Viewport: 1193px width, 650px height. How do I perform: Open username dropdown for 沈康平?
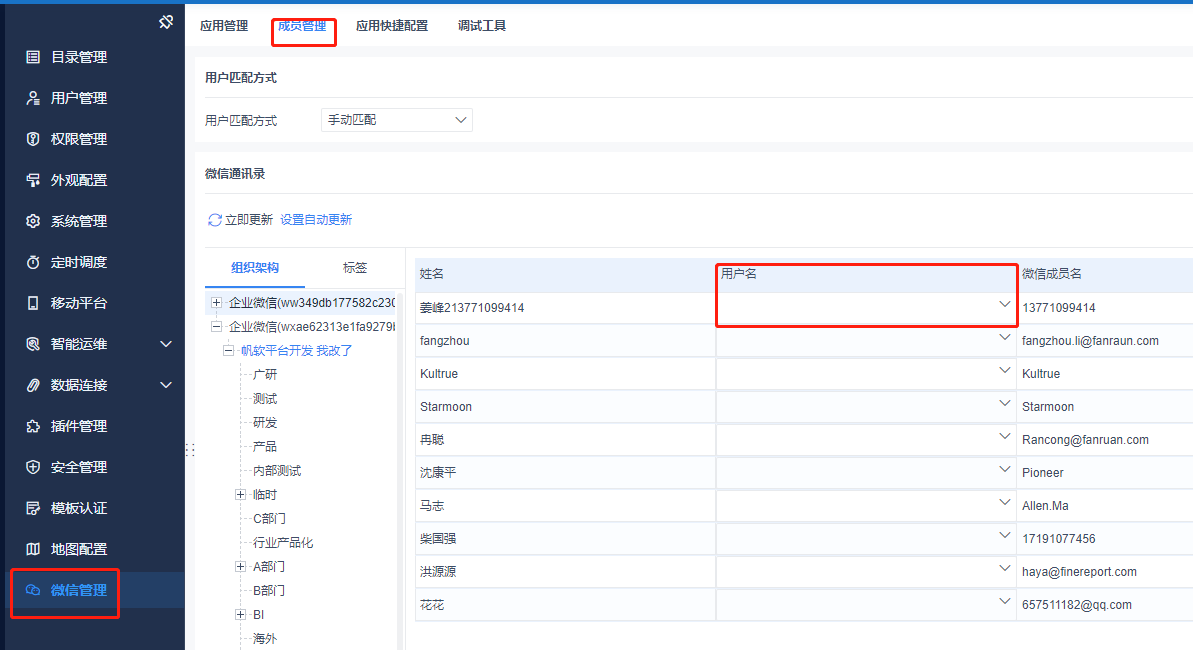1004,470
